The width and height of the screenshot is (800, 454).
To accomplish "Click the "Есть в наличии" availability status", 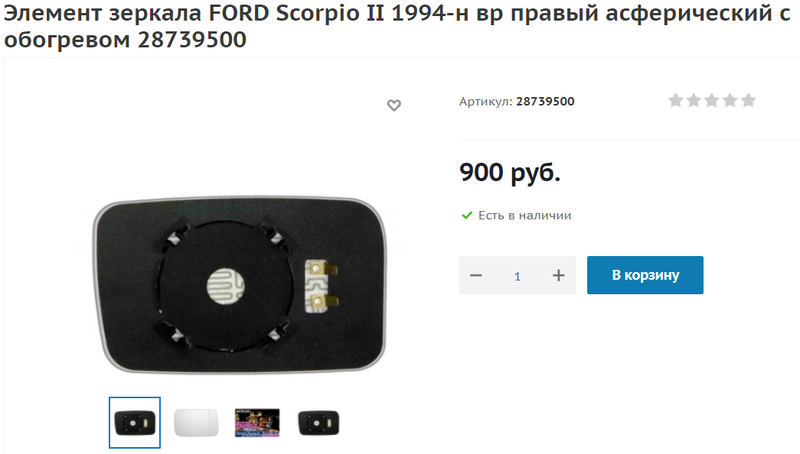I will click(x=524, y=215).
